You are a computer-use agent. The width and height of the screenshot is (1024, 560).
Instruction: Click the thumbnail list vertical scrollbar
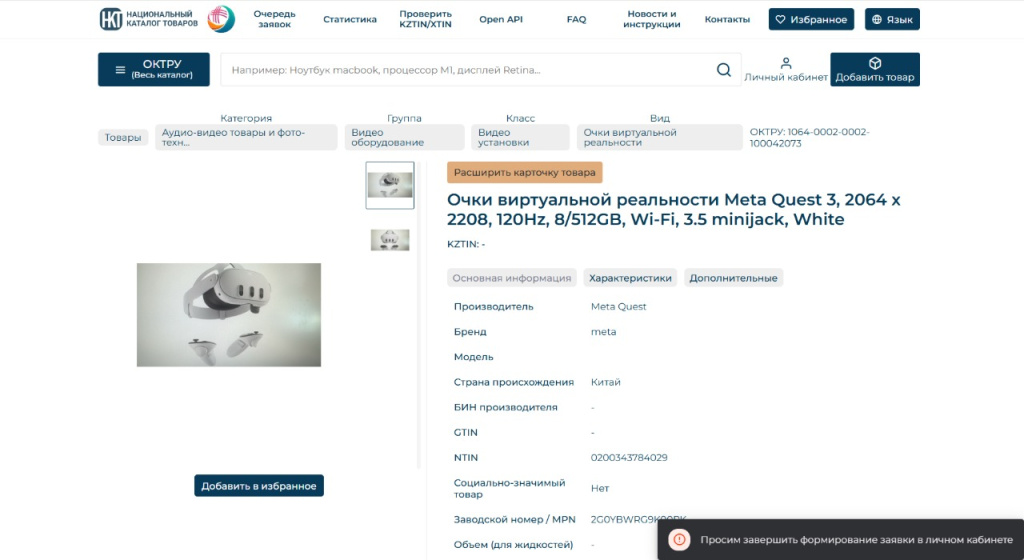pyautogui.click(x=419, y=315)
